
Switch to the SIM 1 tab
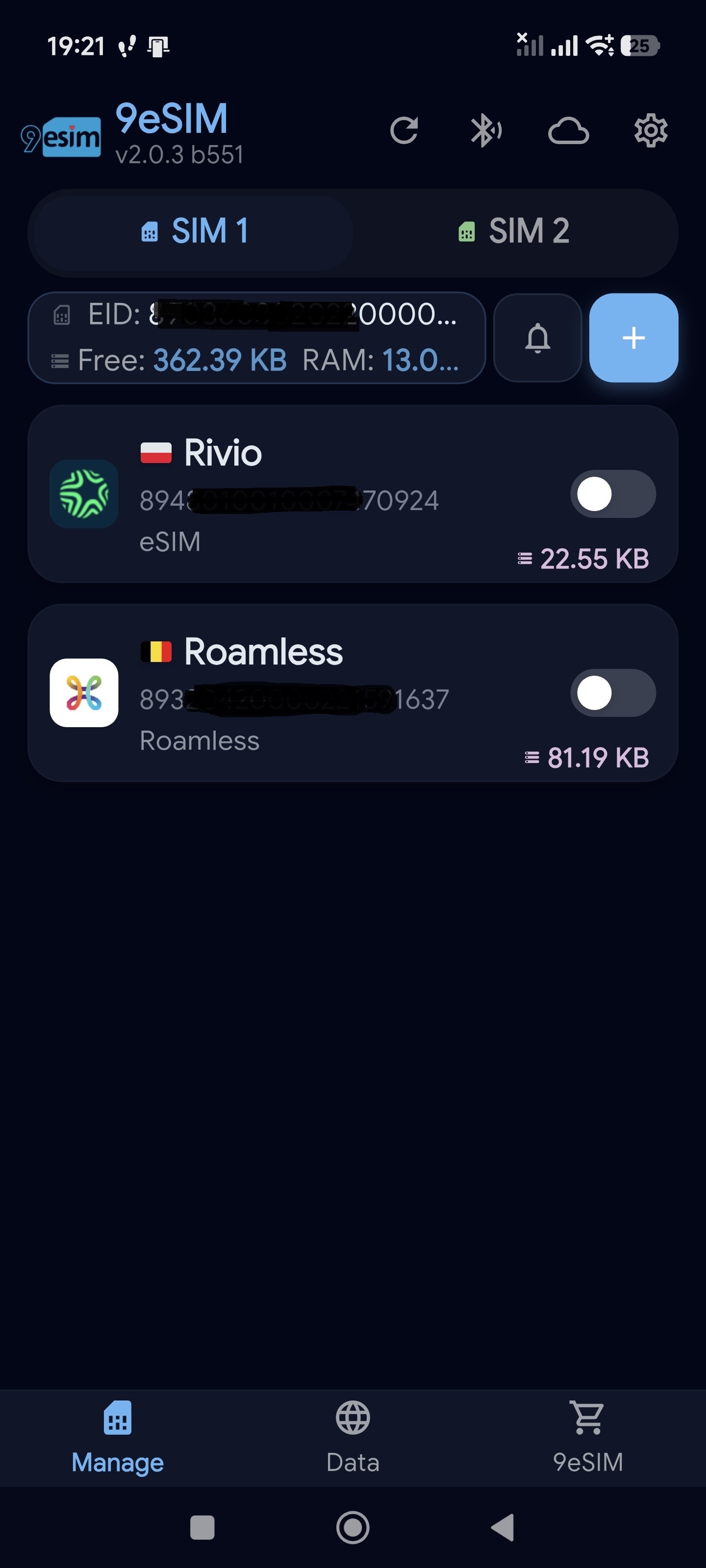(194, 232)
